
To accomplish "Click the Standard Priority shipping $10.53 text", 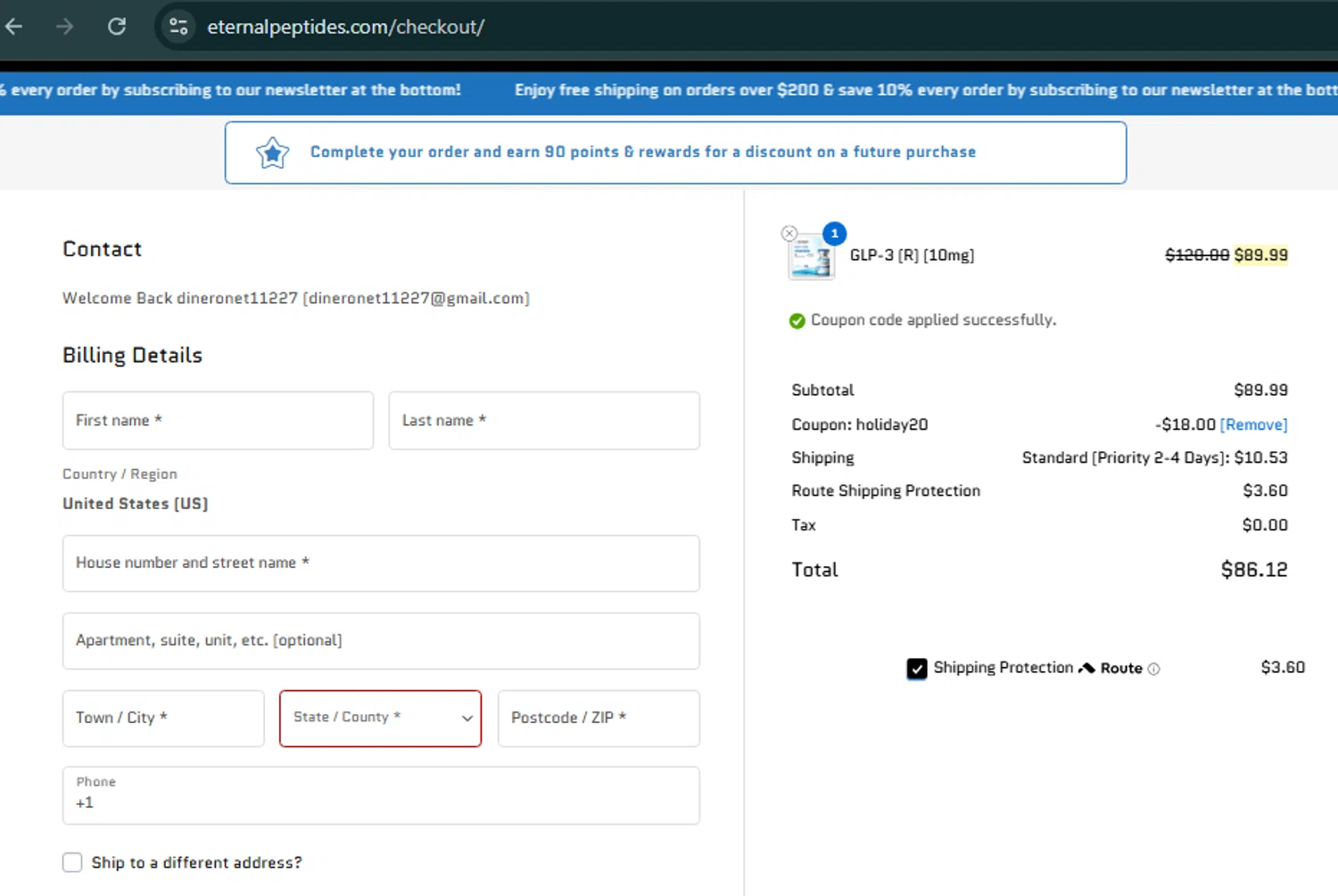I will 1154,457.
